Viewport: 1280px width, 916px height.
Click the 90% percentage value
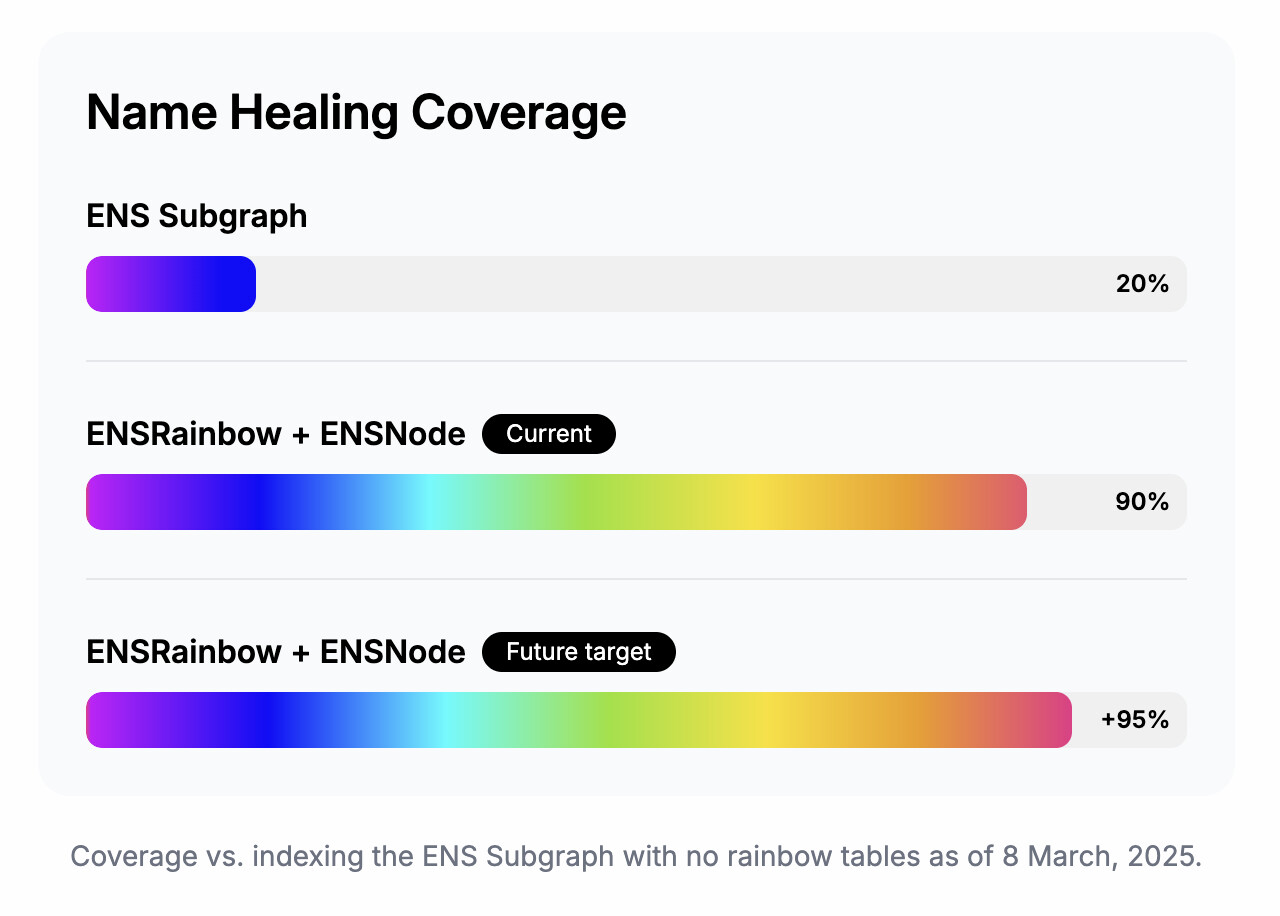point(1142,502)
